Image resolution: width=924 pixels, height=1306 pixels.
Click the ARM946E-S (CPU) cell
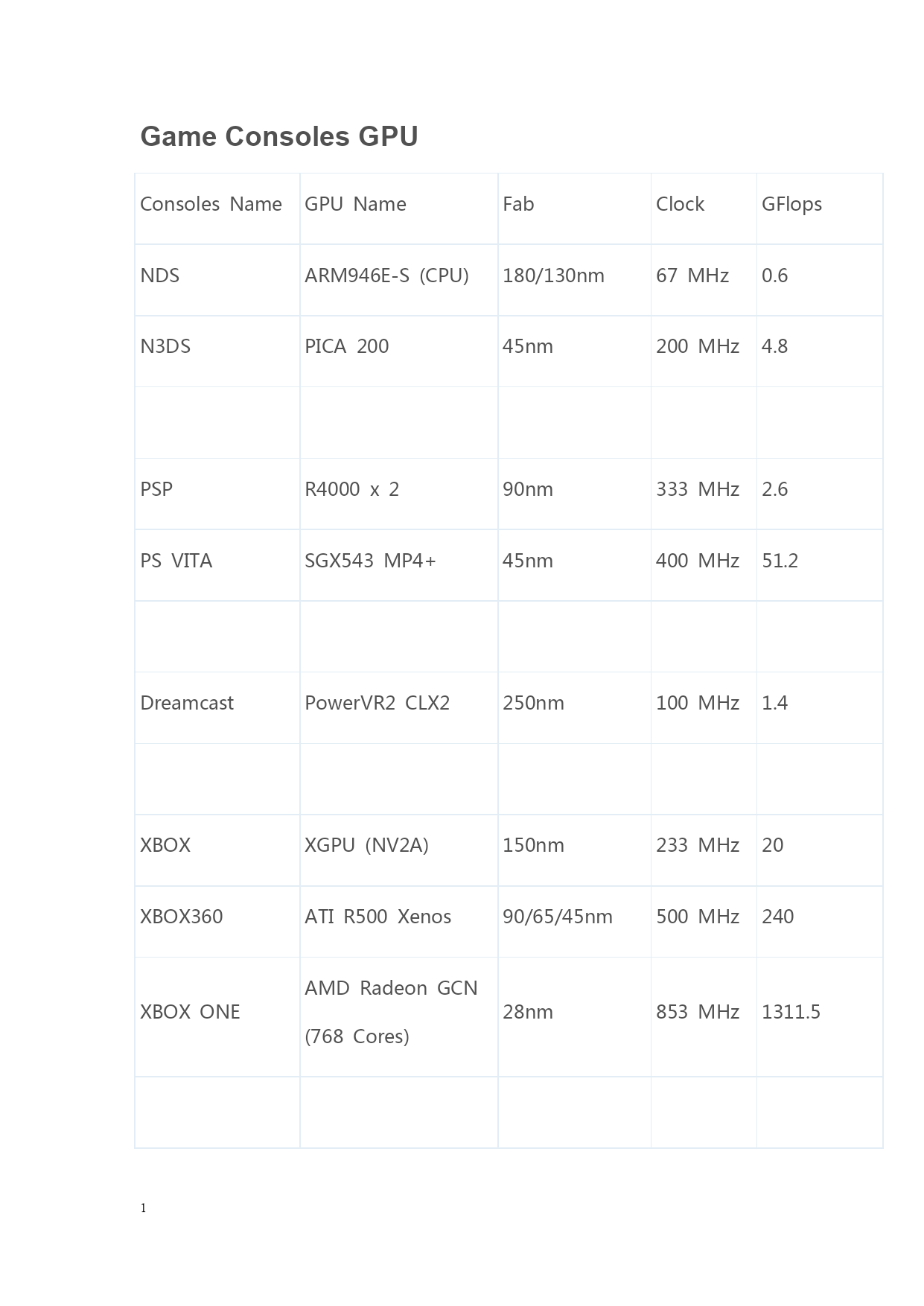click(399, 280)
